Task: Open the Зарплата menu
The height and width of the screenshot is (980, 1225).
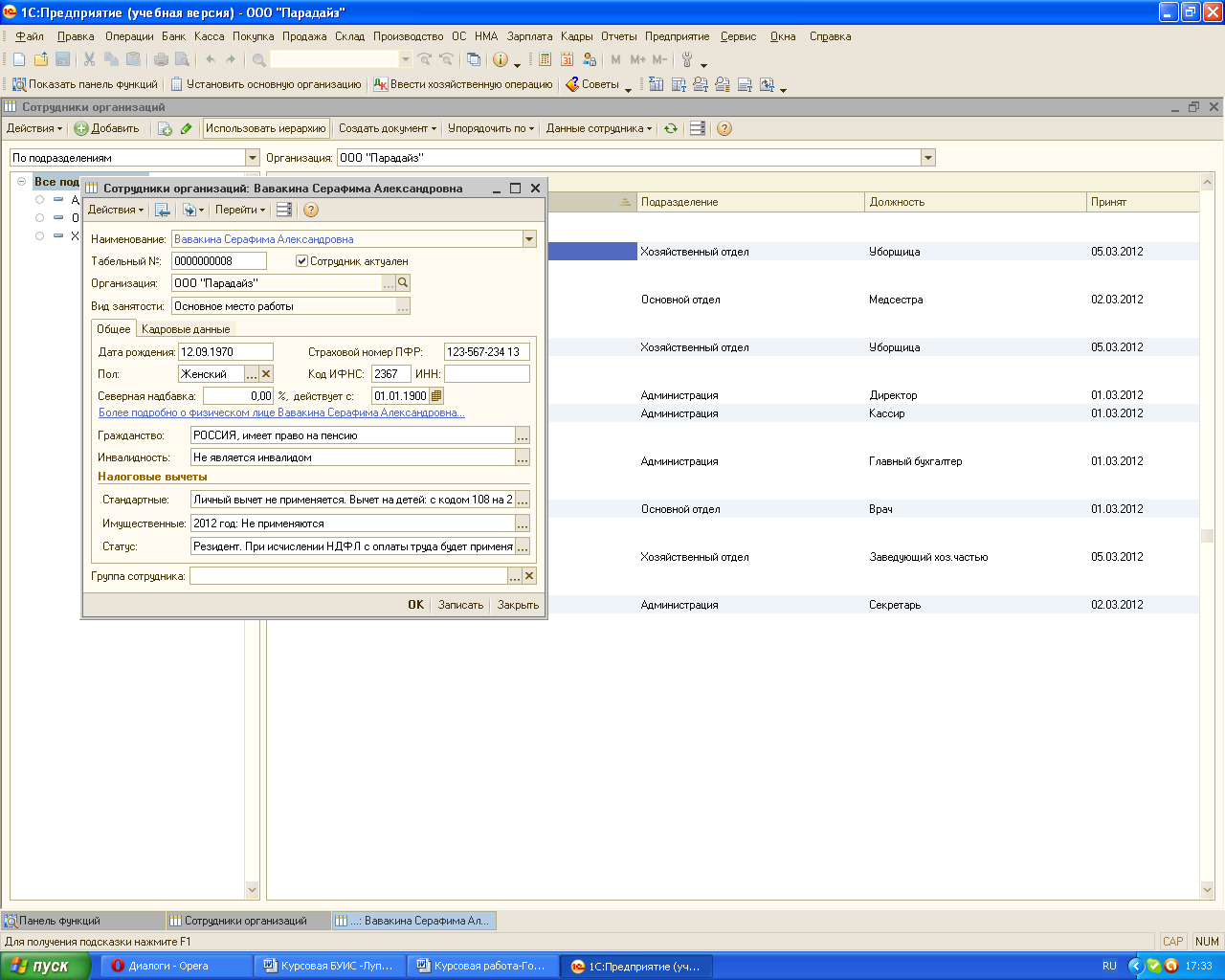Action: point(529,36)
